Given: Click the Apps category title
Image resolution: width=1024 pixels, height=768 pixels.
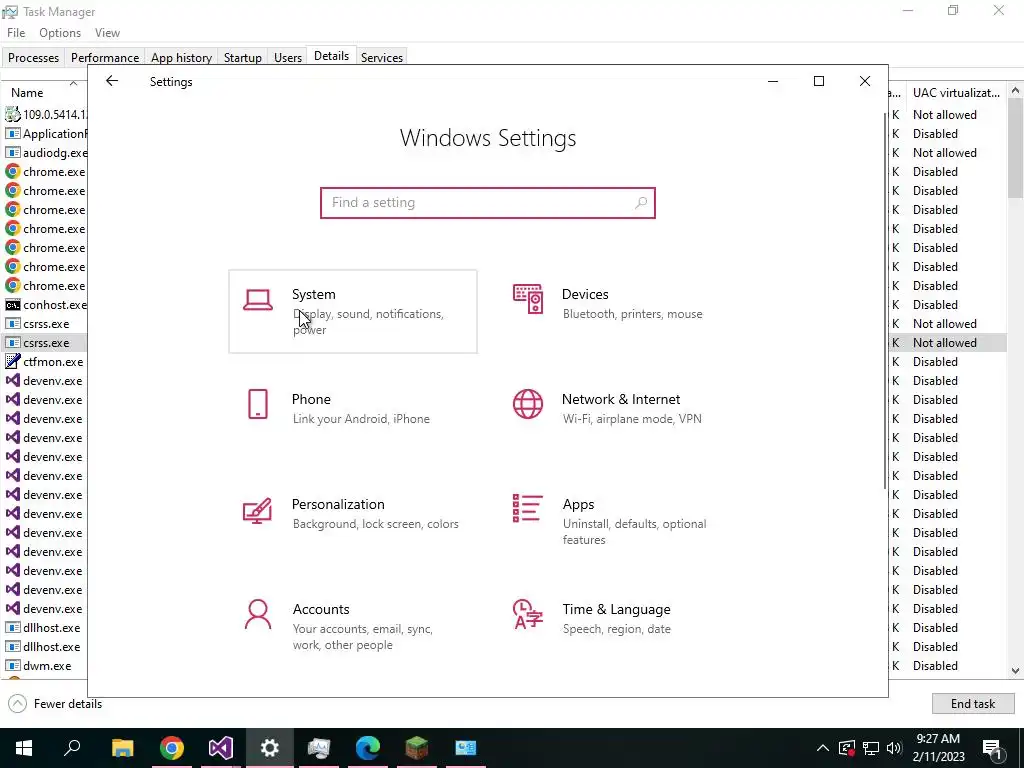Looking at the screenshot, I should [579, 505].
